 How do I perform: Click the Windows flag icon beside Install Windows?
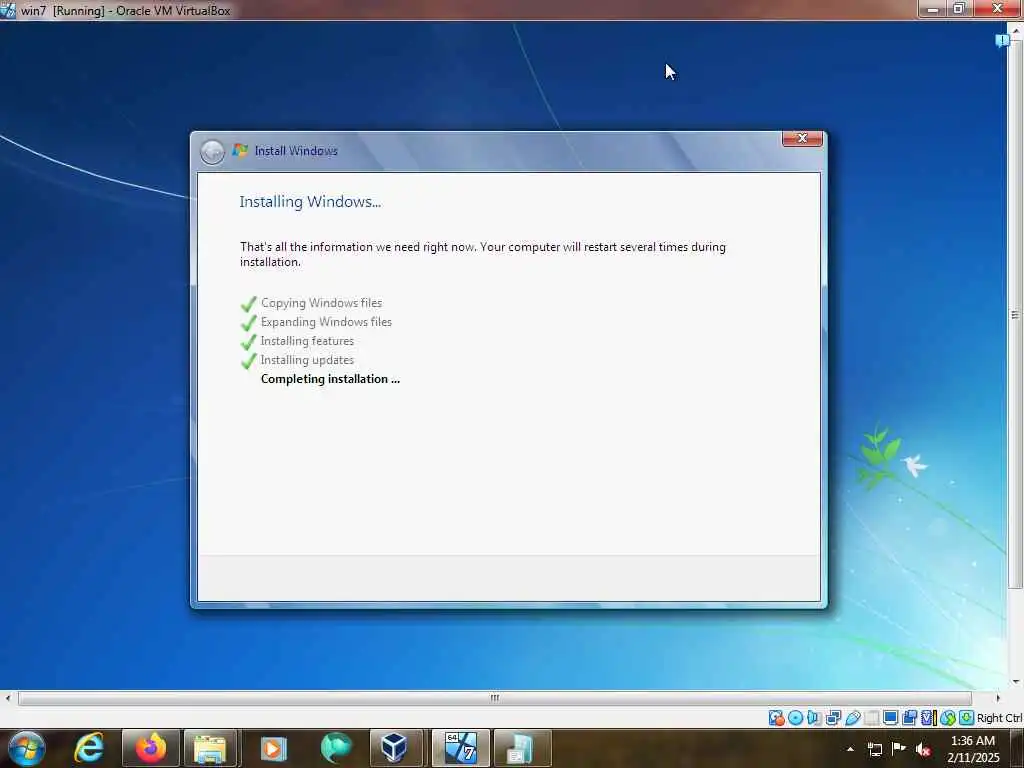click(x=240, y=150)
